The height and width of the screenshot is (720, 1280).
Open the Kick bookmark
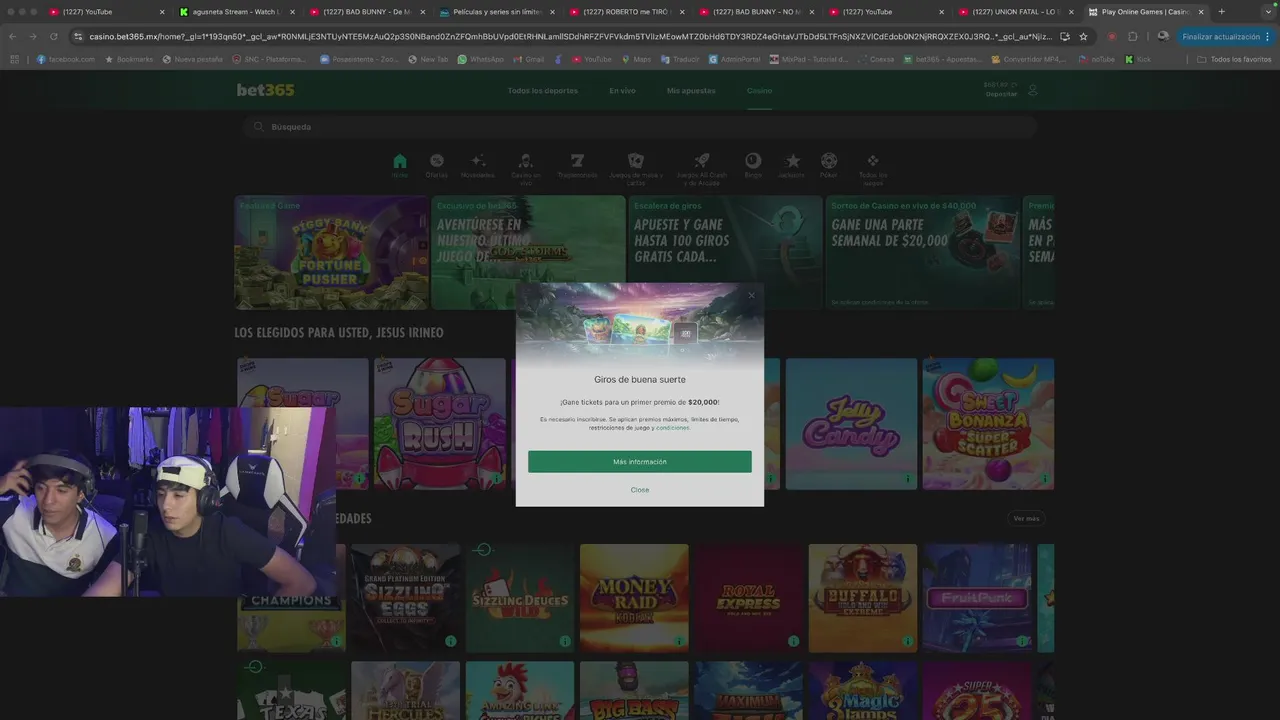point(1138,59)
